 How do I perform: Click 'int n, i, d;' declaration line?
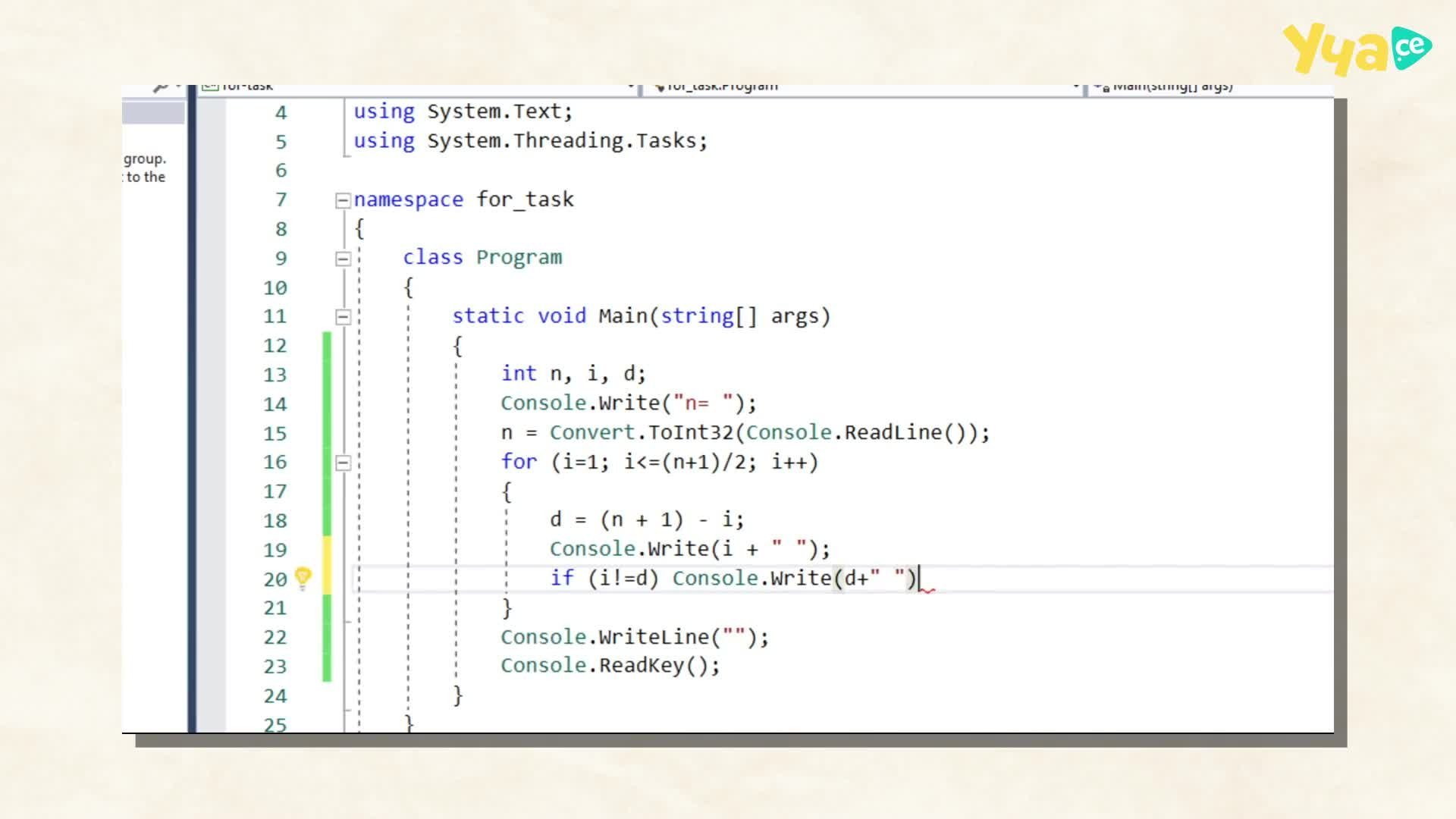573,374
